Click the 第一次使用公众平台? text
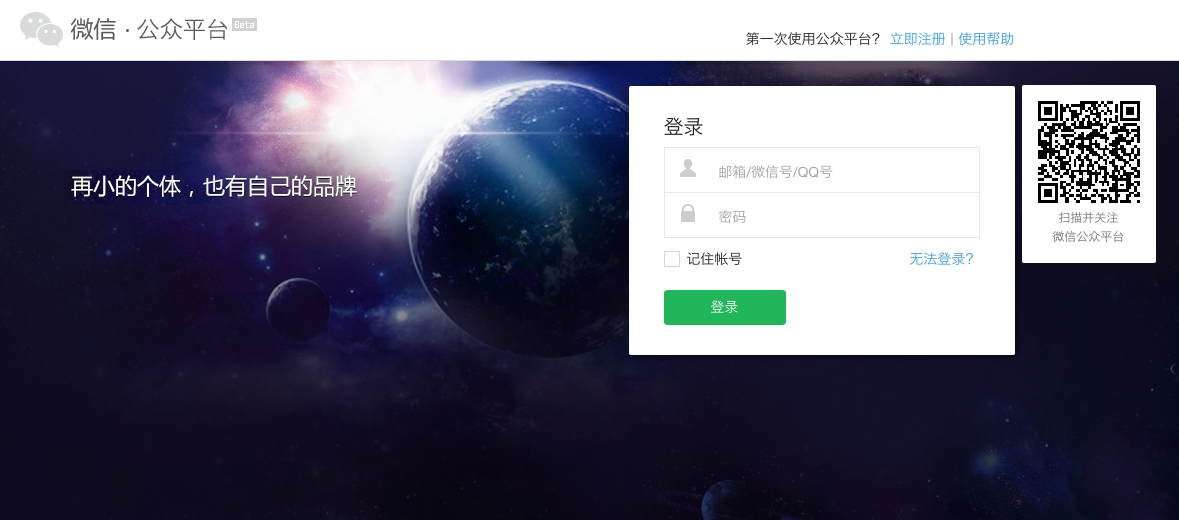The height and width of the screenshot is (520, 1179). (813, 39)
